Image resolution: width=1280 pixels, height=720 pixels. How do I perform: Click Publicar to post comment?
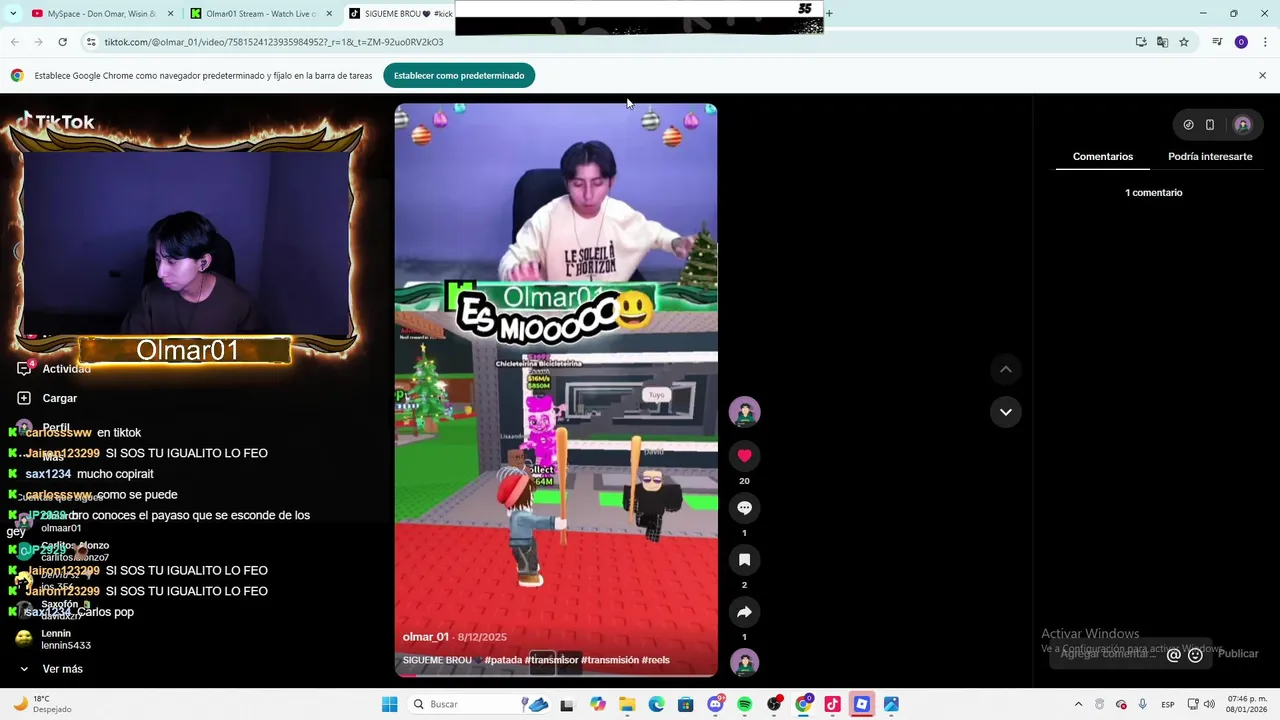click(x=1238, y=654)
